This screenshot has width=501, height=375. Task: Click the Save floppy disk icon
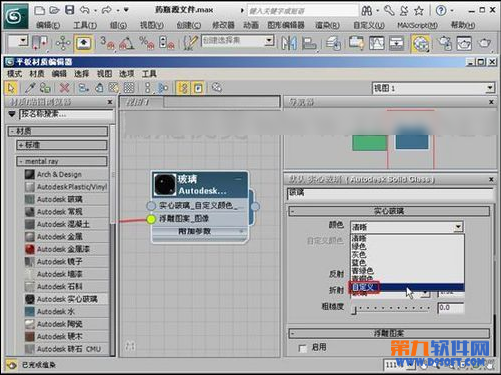[x=69, y=10]
